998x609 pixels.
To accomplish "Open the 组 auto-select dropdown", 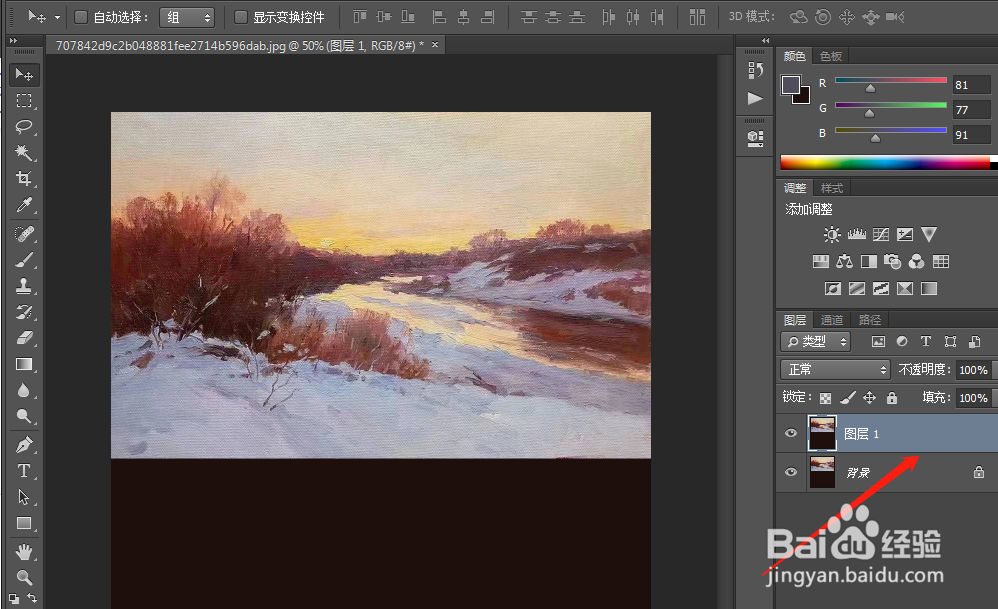I will coord(187,17).
